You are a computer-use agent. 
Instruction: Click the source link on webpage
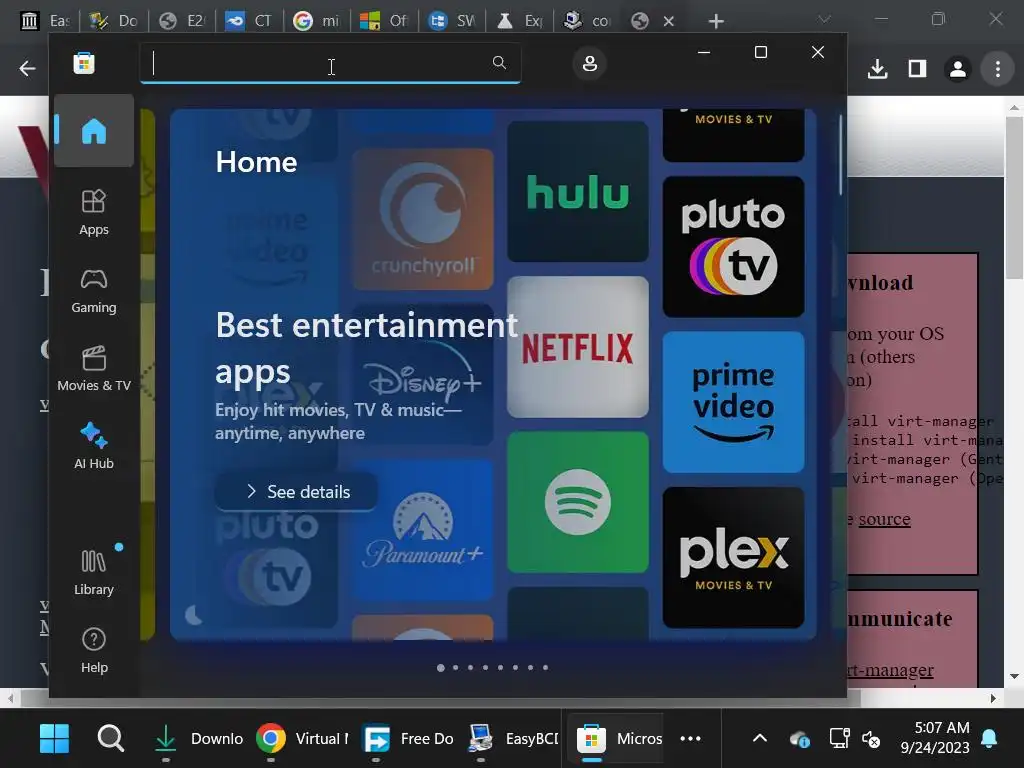coord(884,519)
